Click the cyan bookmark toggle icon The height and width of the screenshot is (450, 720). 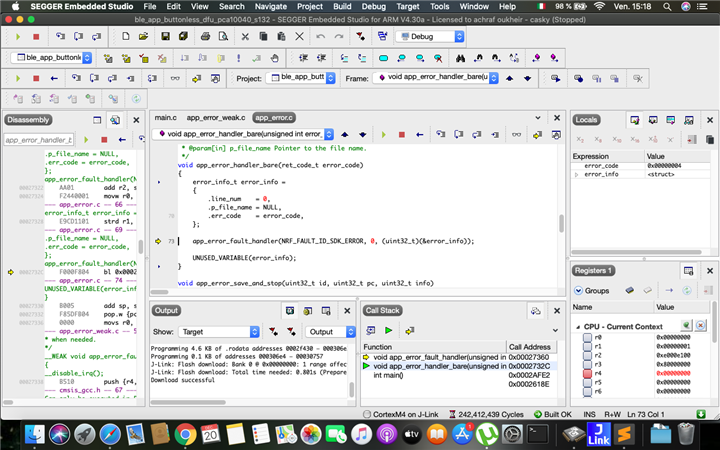383,58
